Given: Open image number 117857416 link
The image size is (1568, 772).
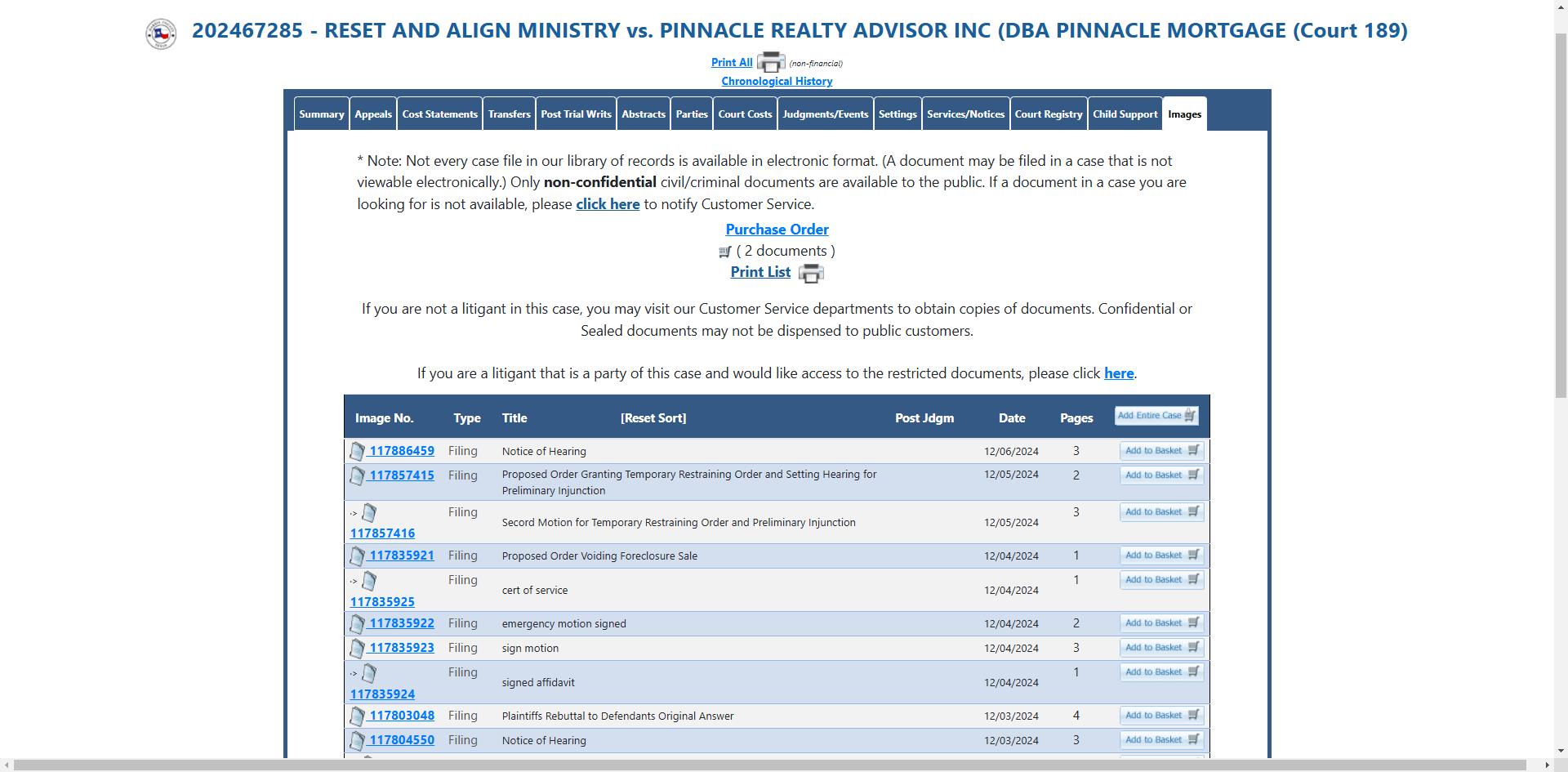Looking at the screenshot, I should [382, 533].
